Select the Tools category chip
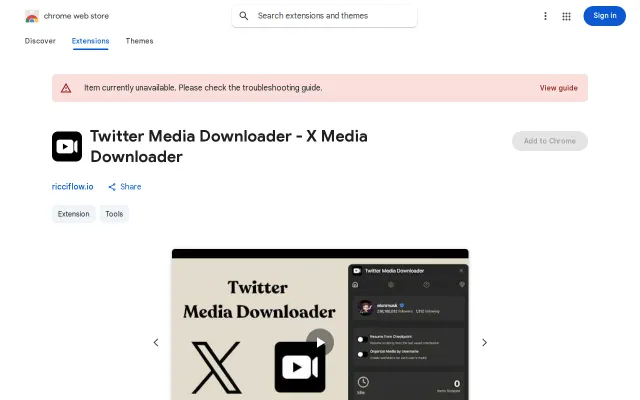This screenshot has height=400, width=640. pos(114,214)
